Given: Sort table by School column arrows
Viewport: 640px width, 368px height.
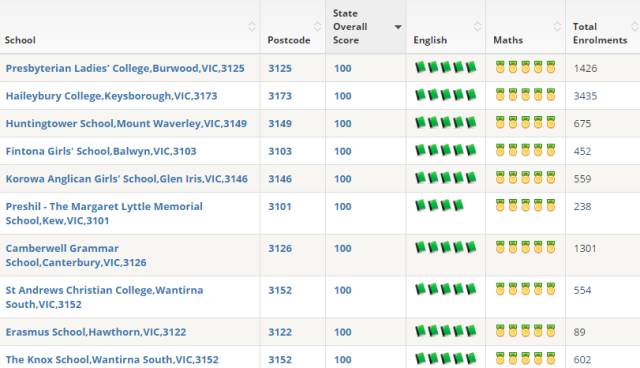Looking at the screenshot, I should [x=252, y=27].
